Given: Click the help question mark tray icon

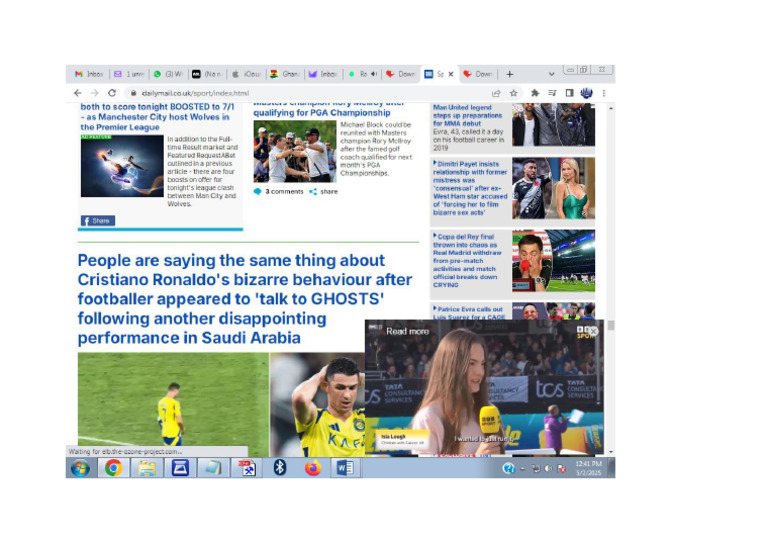Looking at the screenshot, I should [508, 469].
